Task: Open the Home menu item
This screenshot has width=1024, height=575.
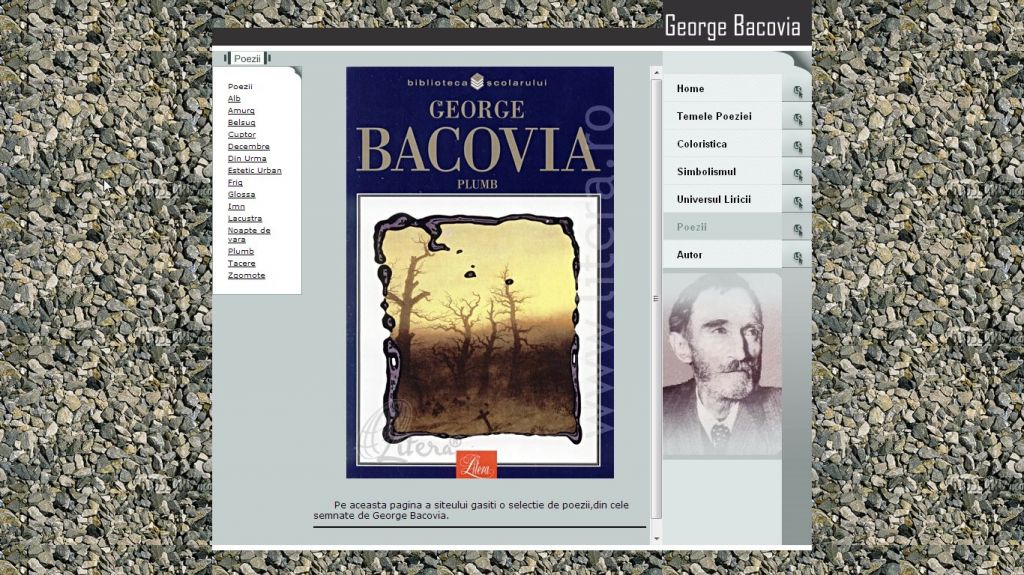Action: 690,89
